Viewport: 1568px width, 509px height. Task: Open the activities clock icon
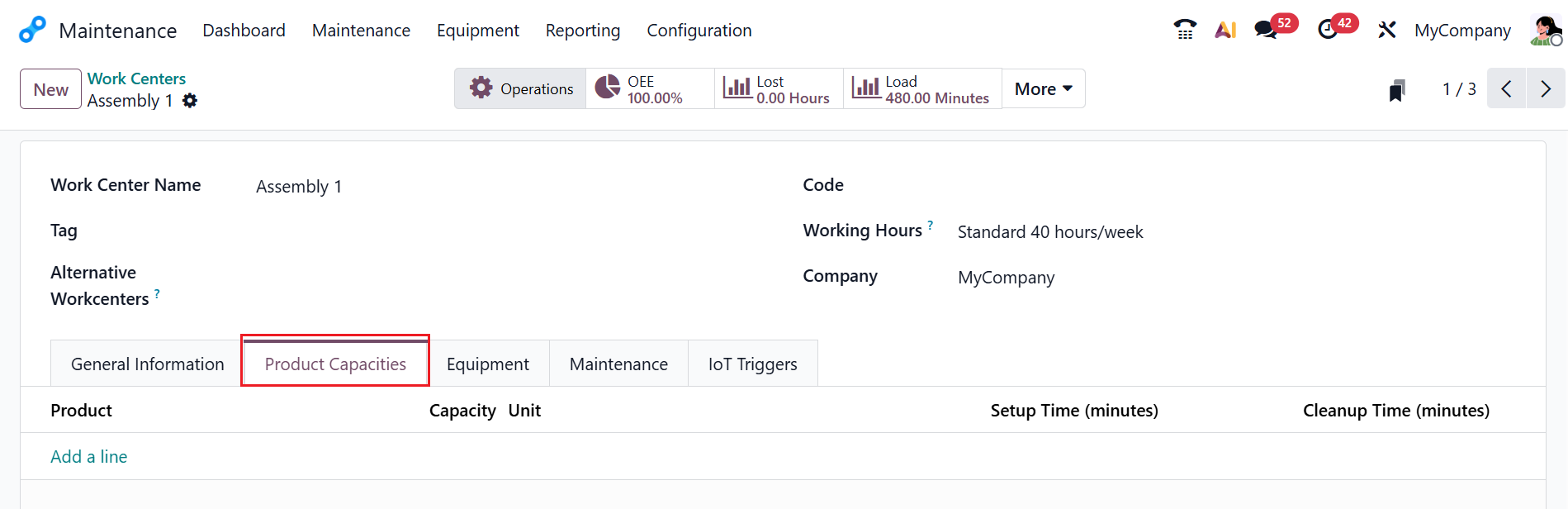click(1328, 30)
